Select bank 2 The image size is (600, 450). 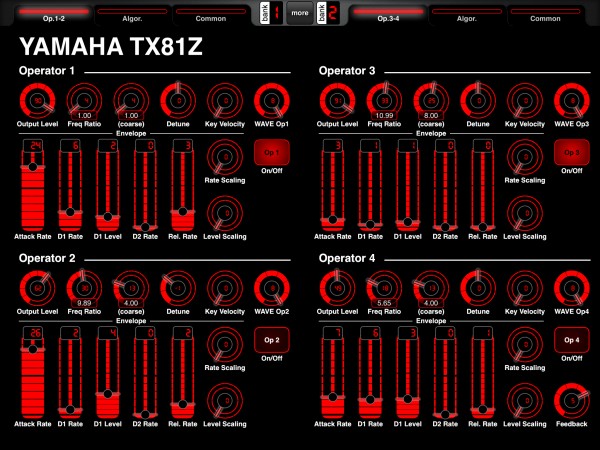(x=328, y=13)
